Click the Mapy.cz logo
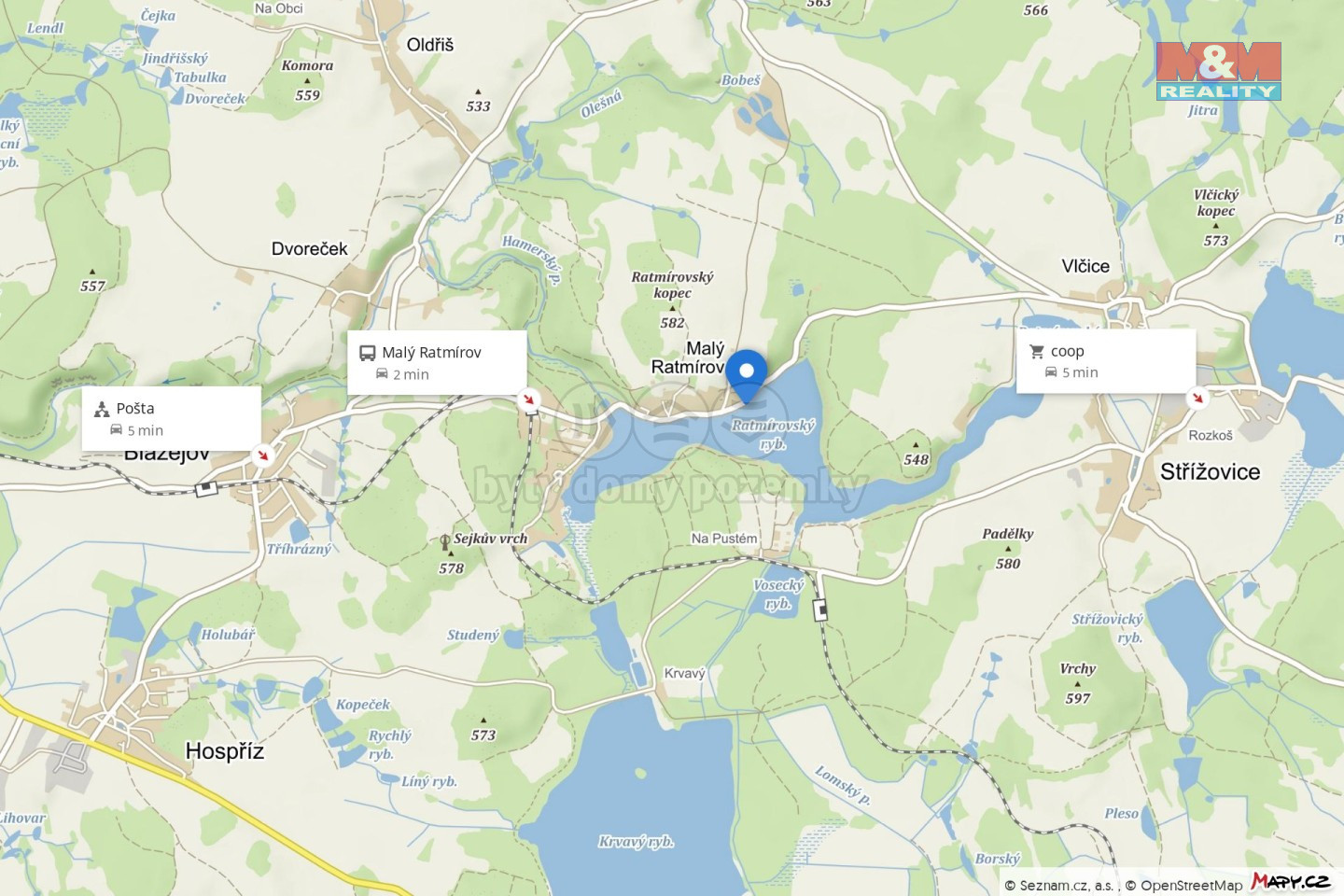Screen dimensions: 1344x896 [x=1290, y=881]
